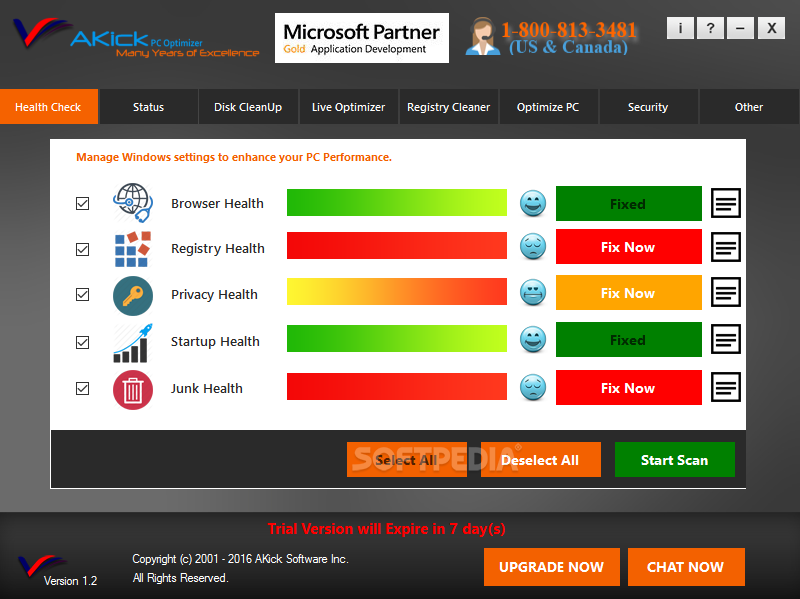Switch to the Health Check tab
The width and height of the screenshot is (800, 599).
click(49, 107)
